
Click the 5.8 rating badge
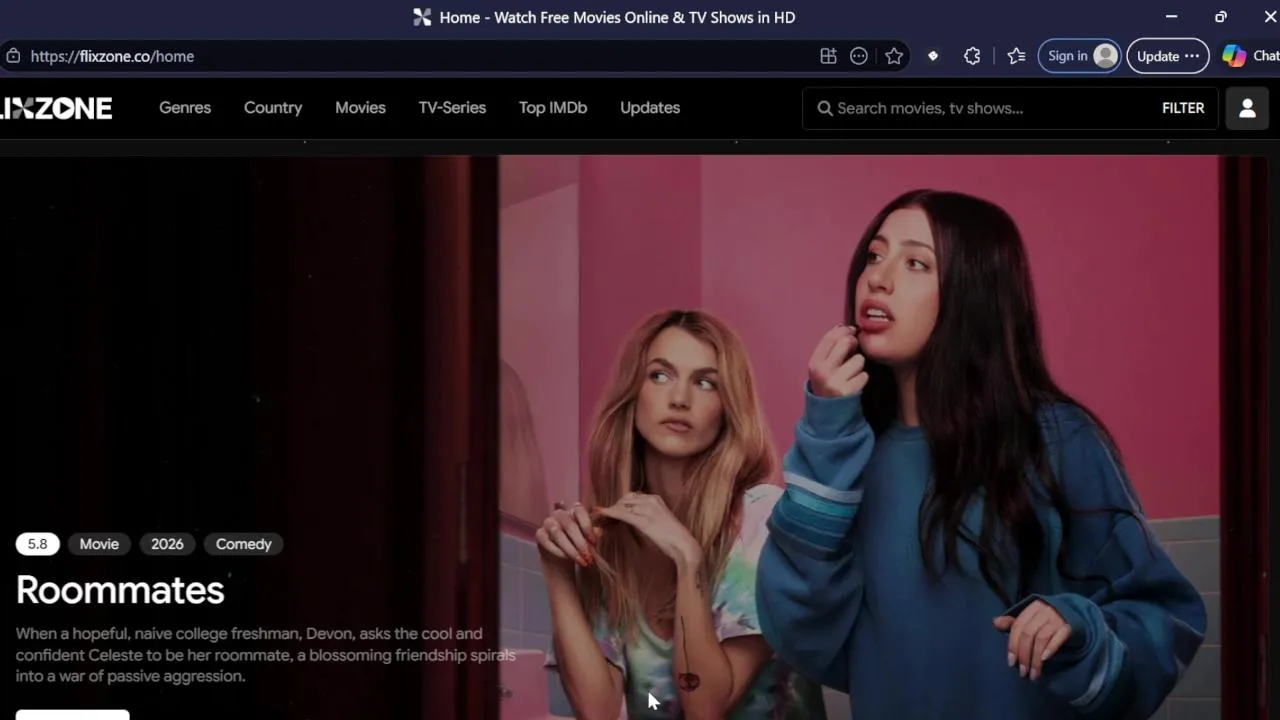pyautogui.click(x=37, y=544)
